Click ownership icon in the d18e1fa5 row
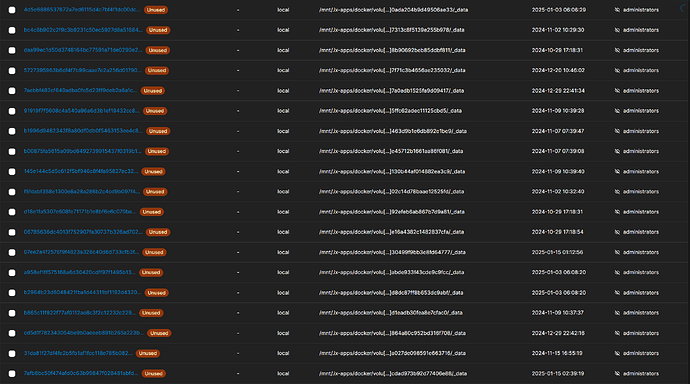This screenshot has width=690, height=384. tap(617, 212)
